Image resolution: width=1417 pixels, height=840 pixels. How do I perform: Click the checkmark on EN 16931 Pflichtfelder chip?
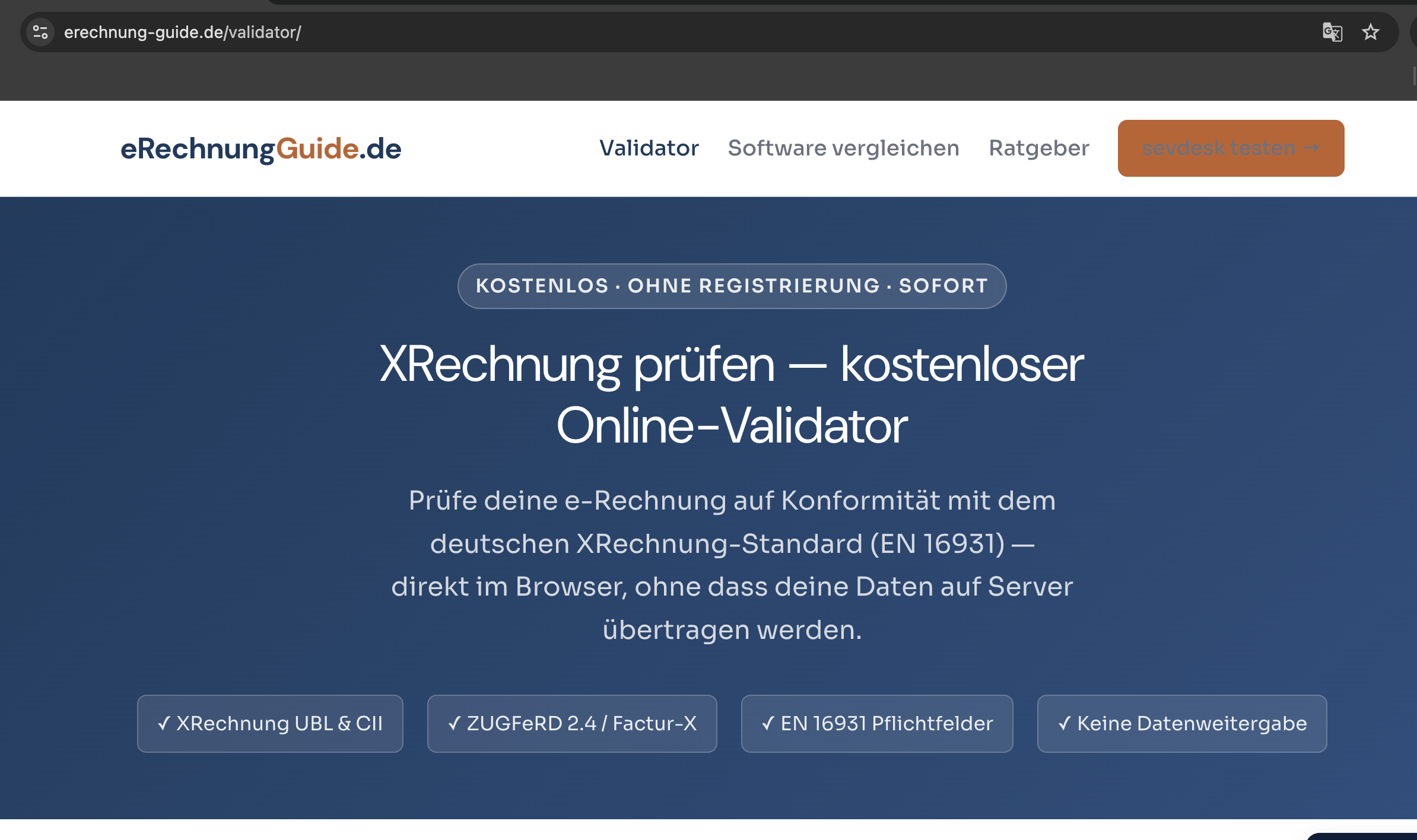pyautogui.click(x=768, y=724)
